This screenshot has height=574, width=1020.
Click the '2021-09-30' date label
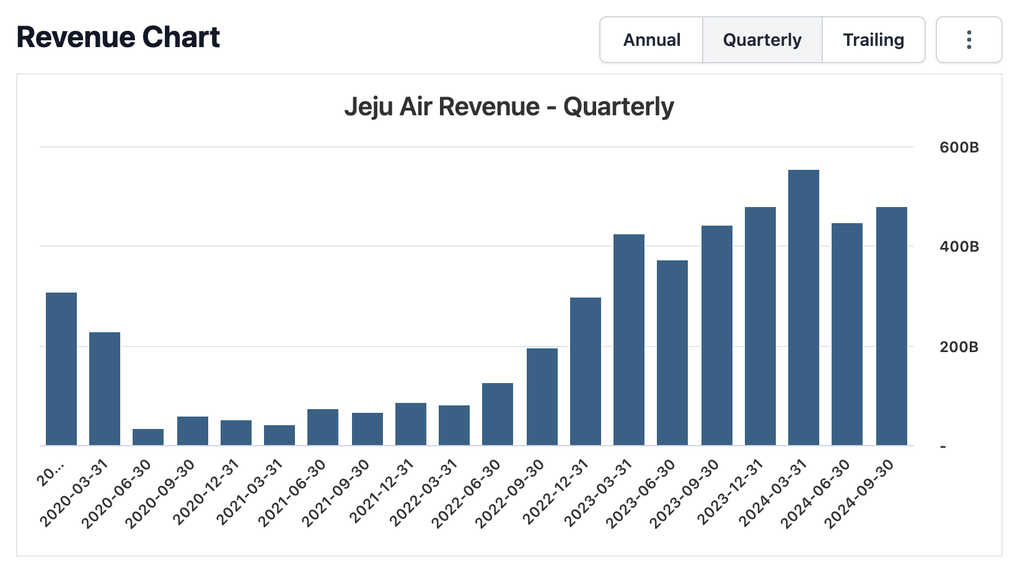336,493
